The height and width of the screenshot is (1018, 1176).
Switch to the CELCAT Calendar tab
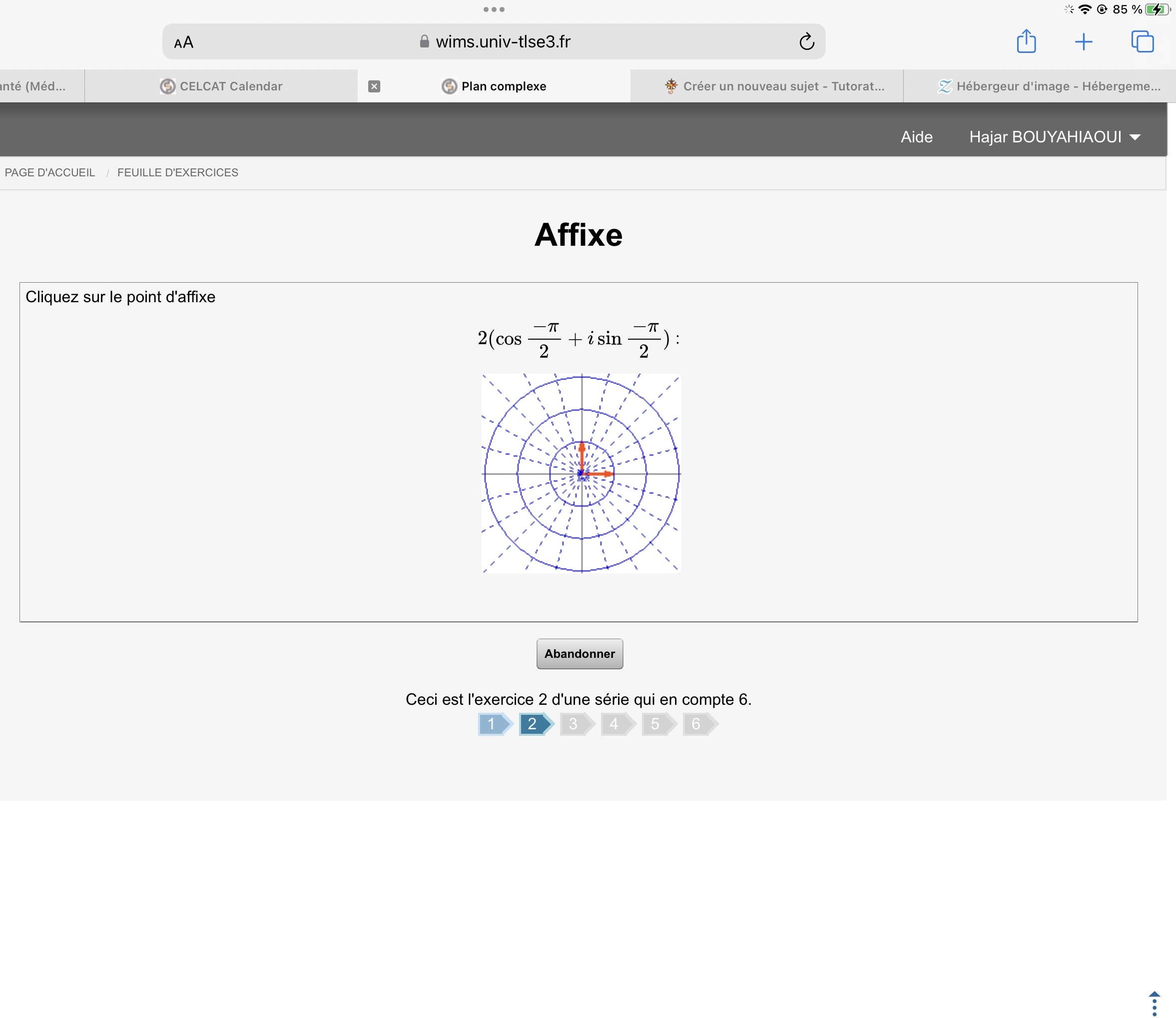click(221, 86)
